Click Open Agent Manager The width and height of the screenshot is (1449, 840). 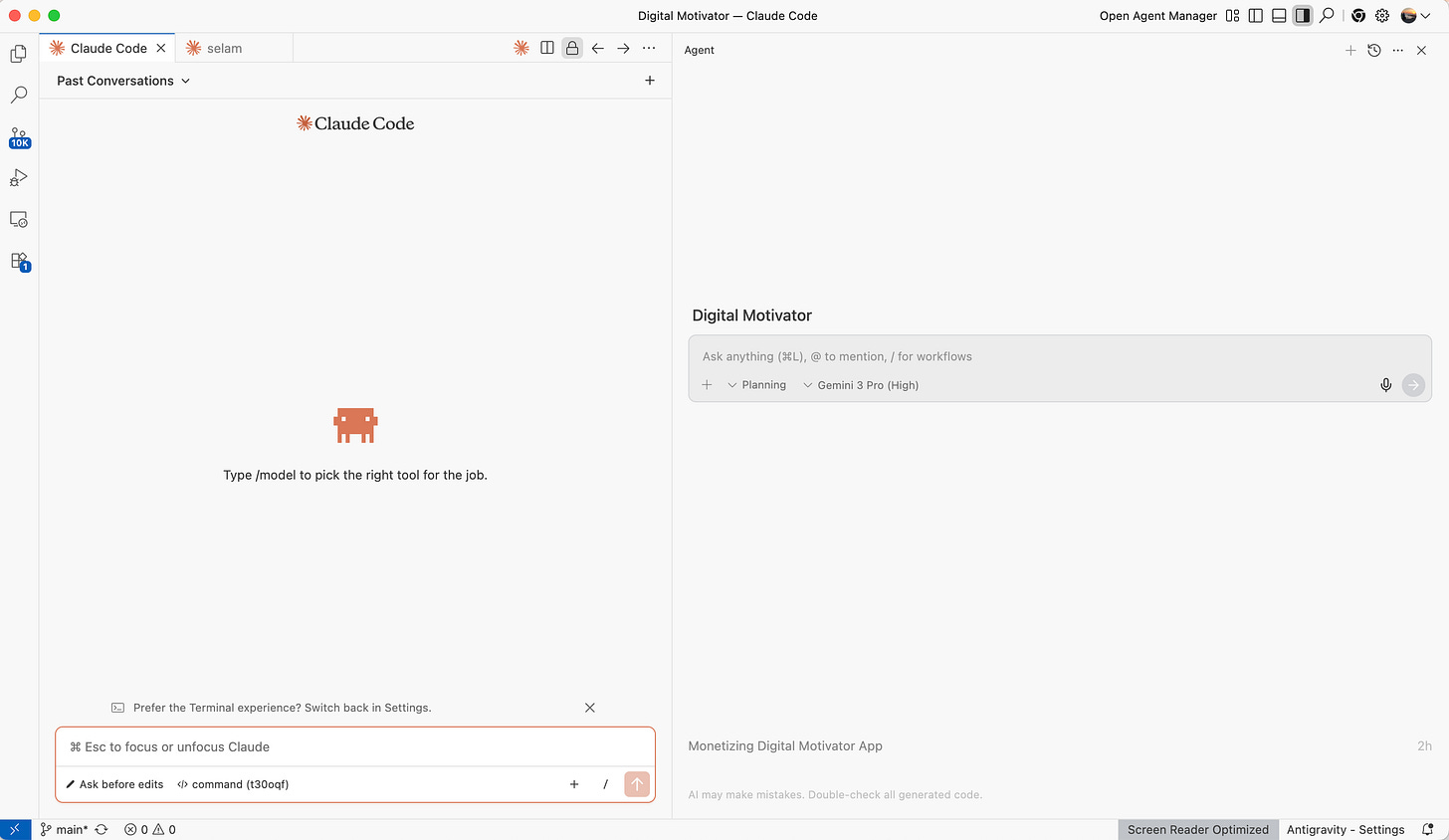click(1157, 16)
